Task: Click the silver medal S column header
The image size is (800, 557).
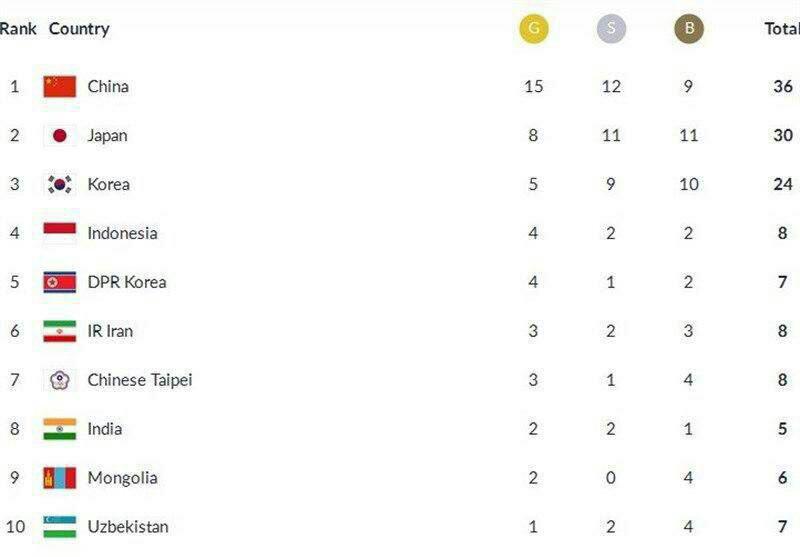Action: click(611, 28)
